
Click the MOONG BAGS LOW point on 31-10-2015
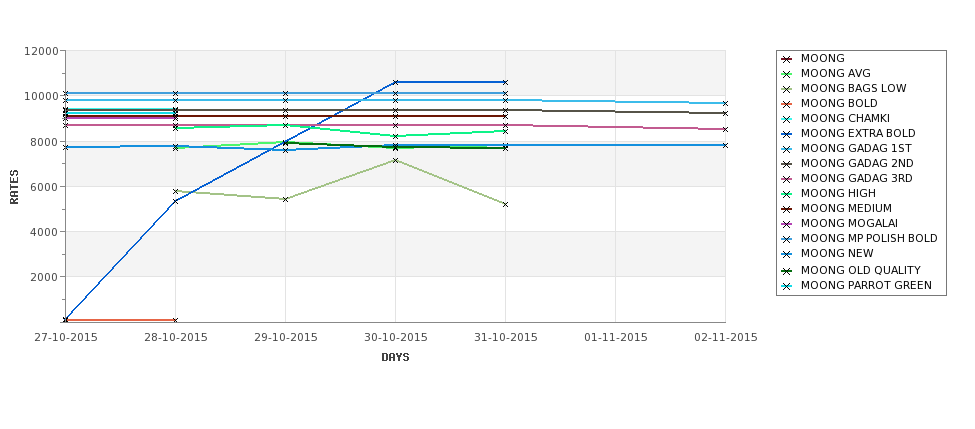tap(506, 205)
